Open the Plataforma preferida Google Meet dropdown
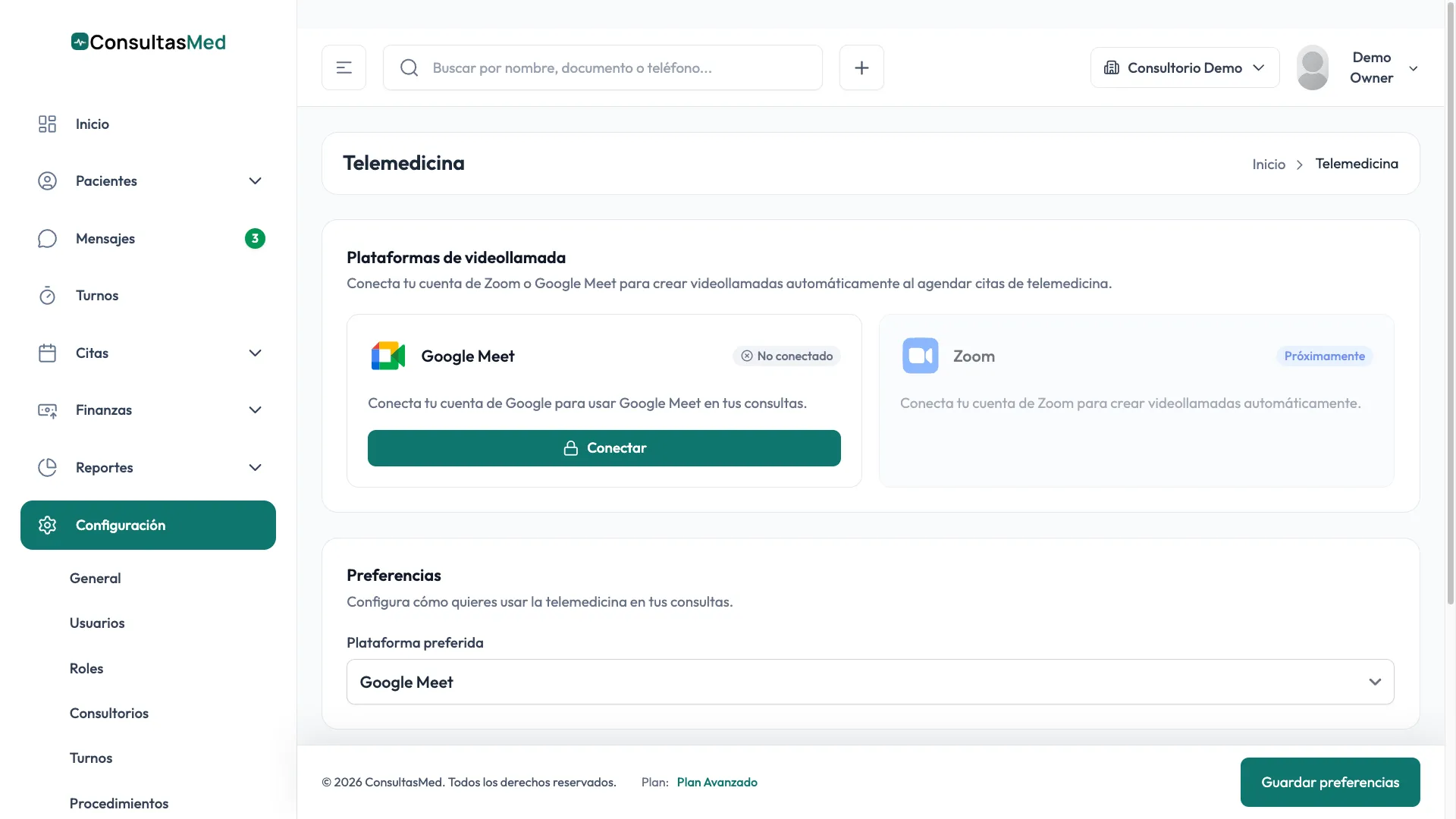 click(x=870, y=682)
